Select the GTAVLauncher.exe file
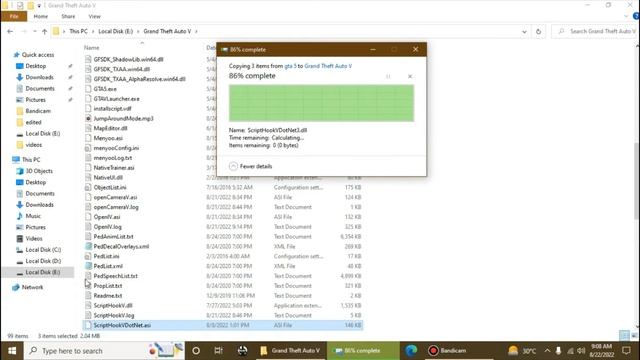This screenshot has height=360, width=640. [x=116, y=99]
